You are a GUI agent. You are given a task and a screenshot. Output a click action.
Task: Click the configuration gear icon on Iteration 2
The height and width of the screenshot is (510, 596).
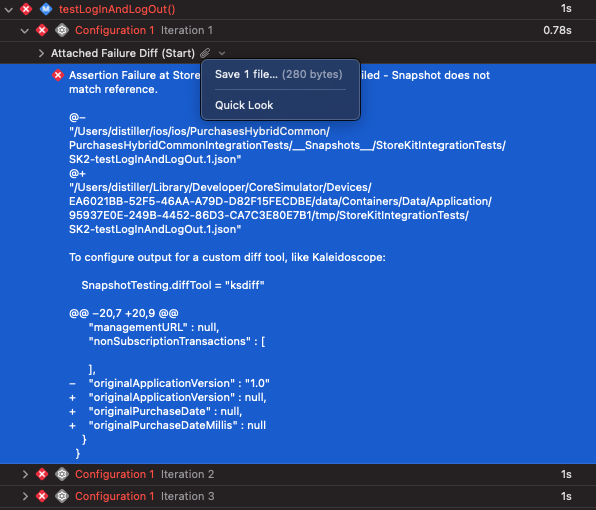pos(62,474)
